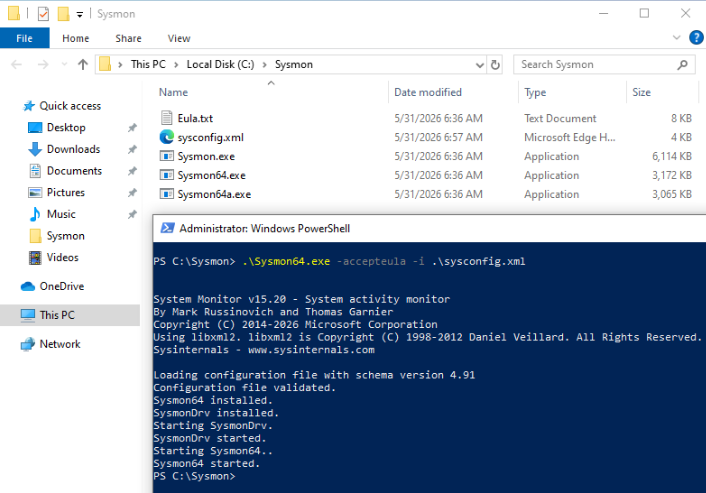Open Network in the navigation pane
This screenshot has height=493, width=706.
coord(59,344)
